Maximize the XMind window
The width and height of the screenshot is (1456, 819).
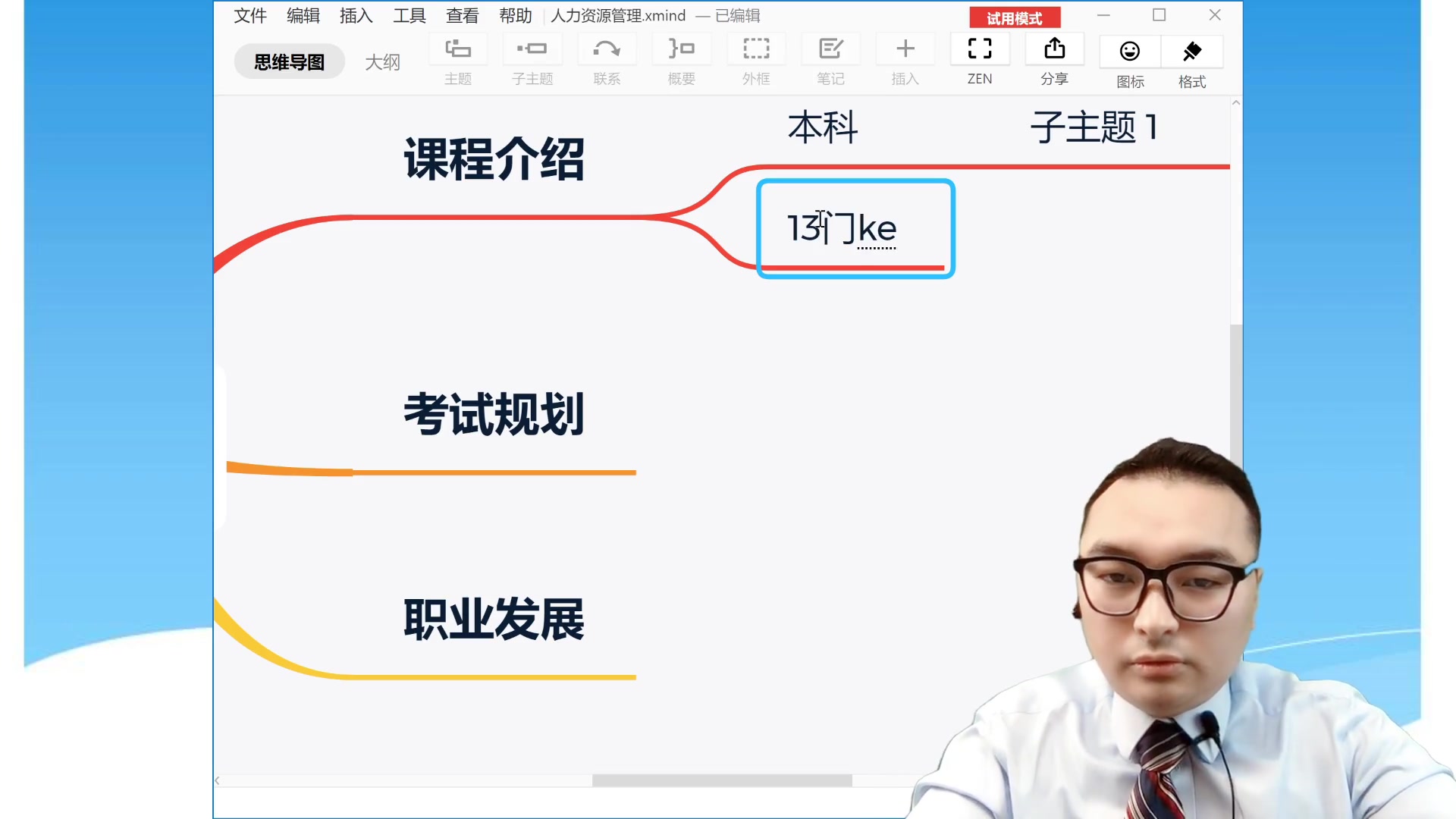point(1159,15)
